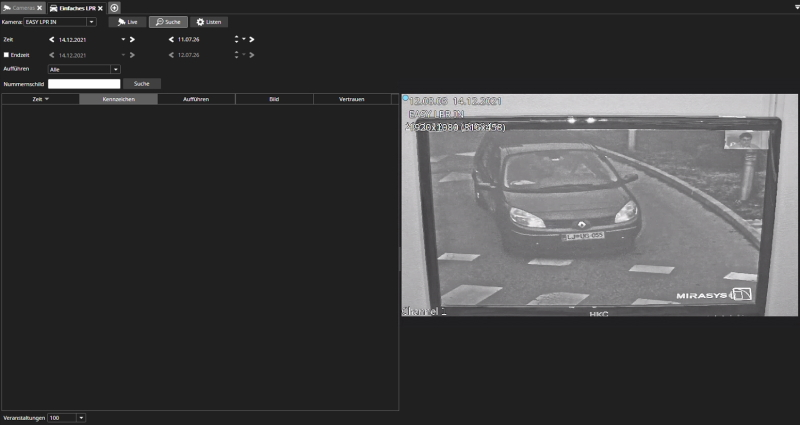Go to next date in Zeit row
The height and width of the screenshot is (425, 800).
(132, 39)
